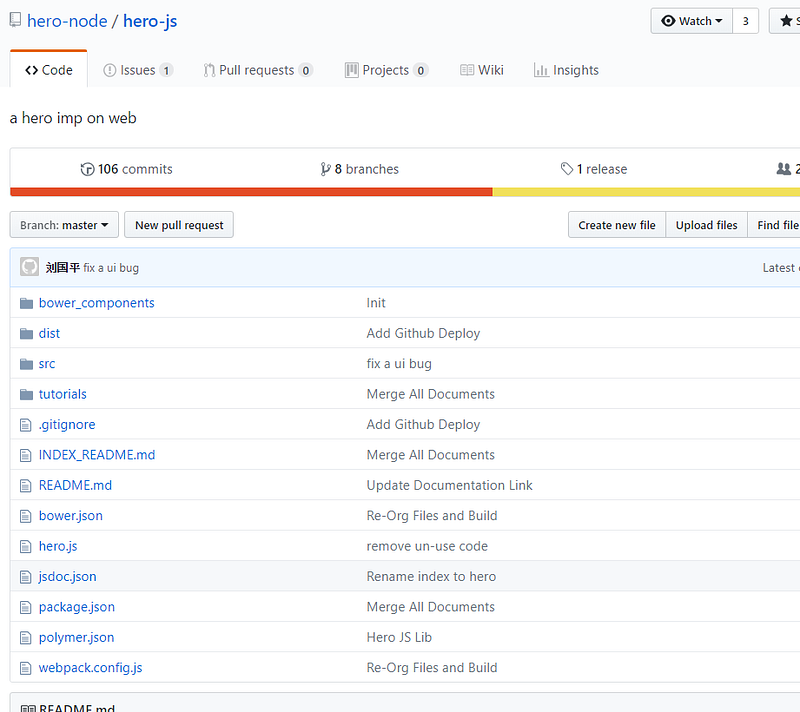Click the latest commit message 'fix a ui bug' in header
The width and height of the screenshot is (800, 712).
pyautogui.click(x=111, y=268)
